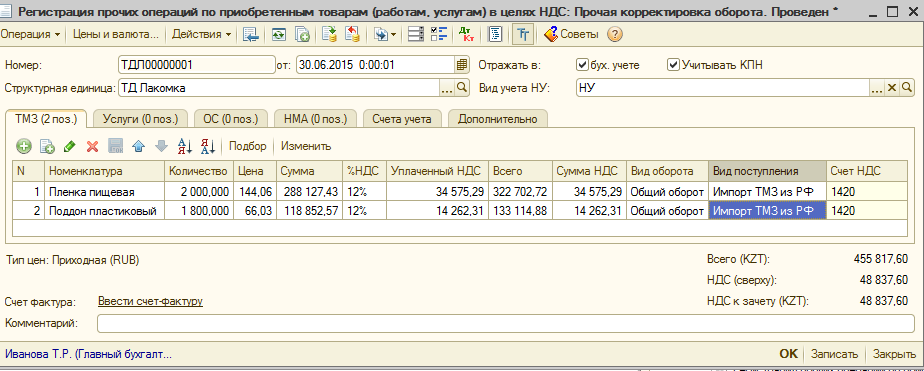Viewport: 924px width, 371px height.
Task: Click the Номенклатура column header
Action: coord(104,171)
